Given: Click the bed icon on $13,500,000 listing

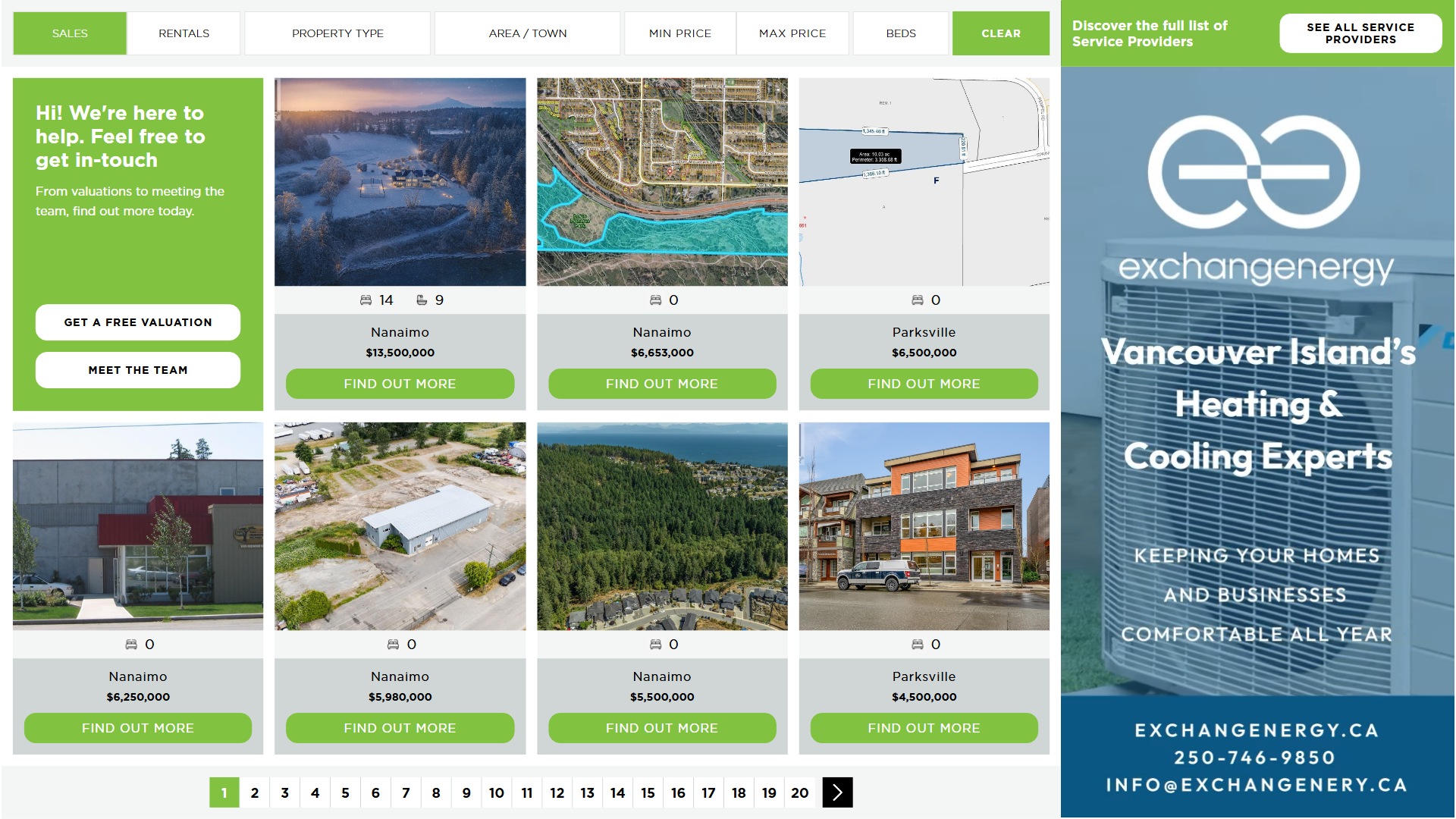Looking at the screenshot, I should [x=366, y=300].
